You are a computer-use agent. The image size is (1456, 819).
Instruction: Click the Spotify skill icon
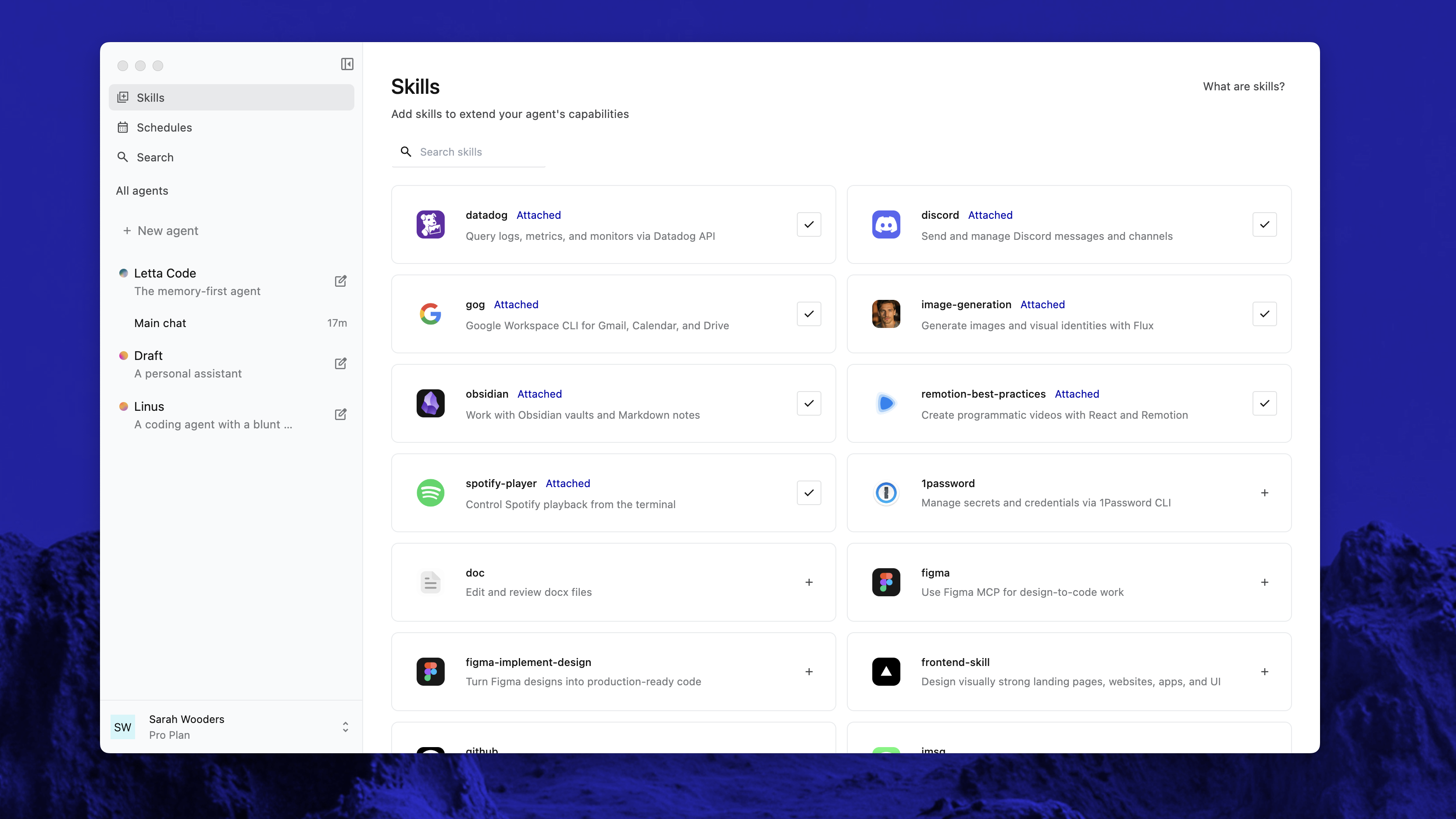(x=430, y=493)
